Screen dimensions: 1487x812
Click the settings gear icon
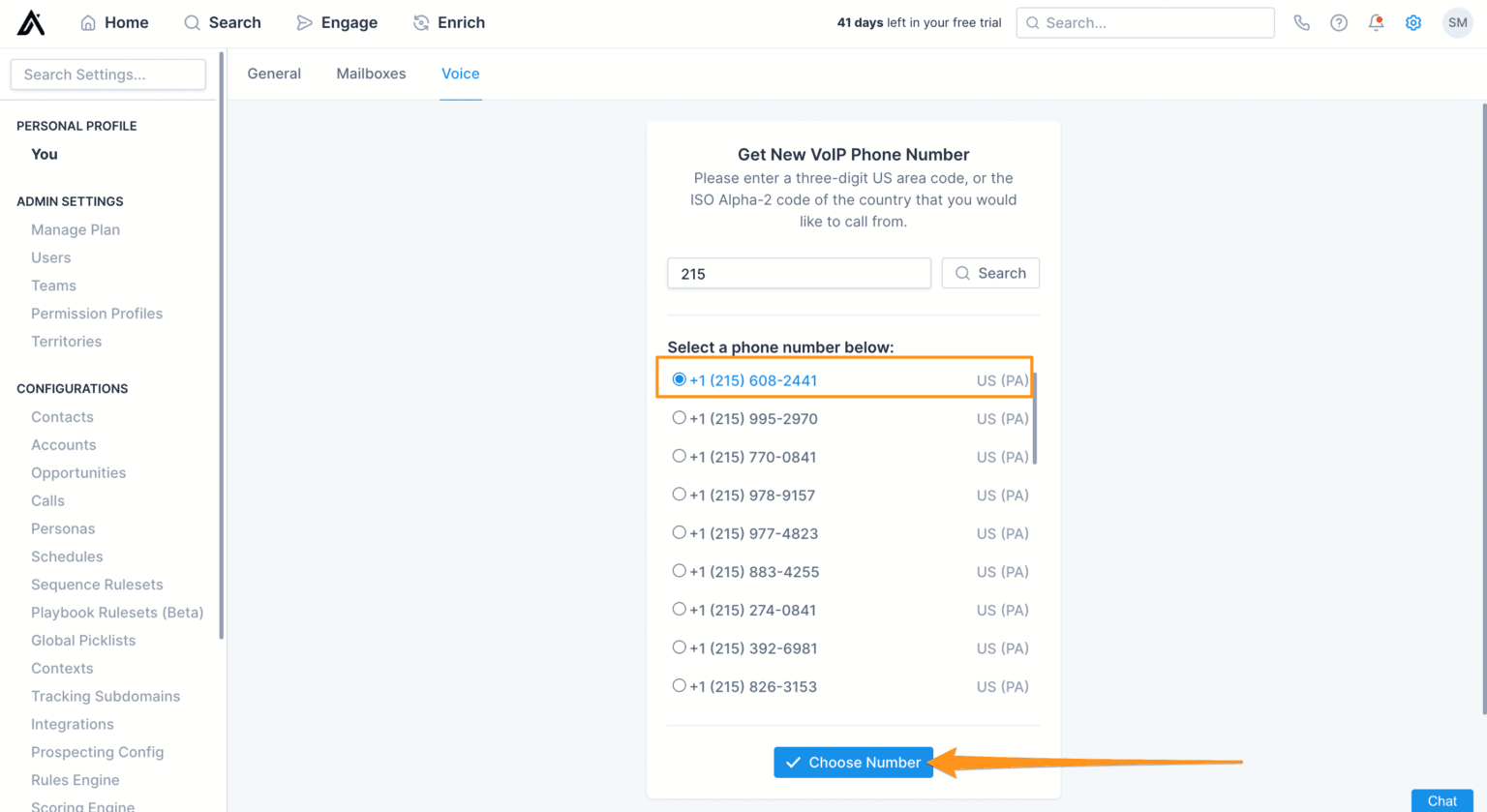tap(1412, 23)
